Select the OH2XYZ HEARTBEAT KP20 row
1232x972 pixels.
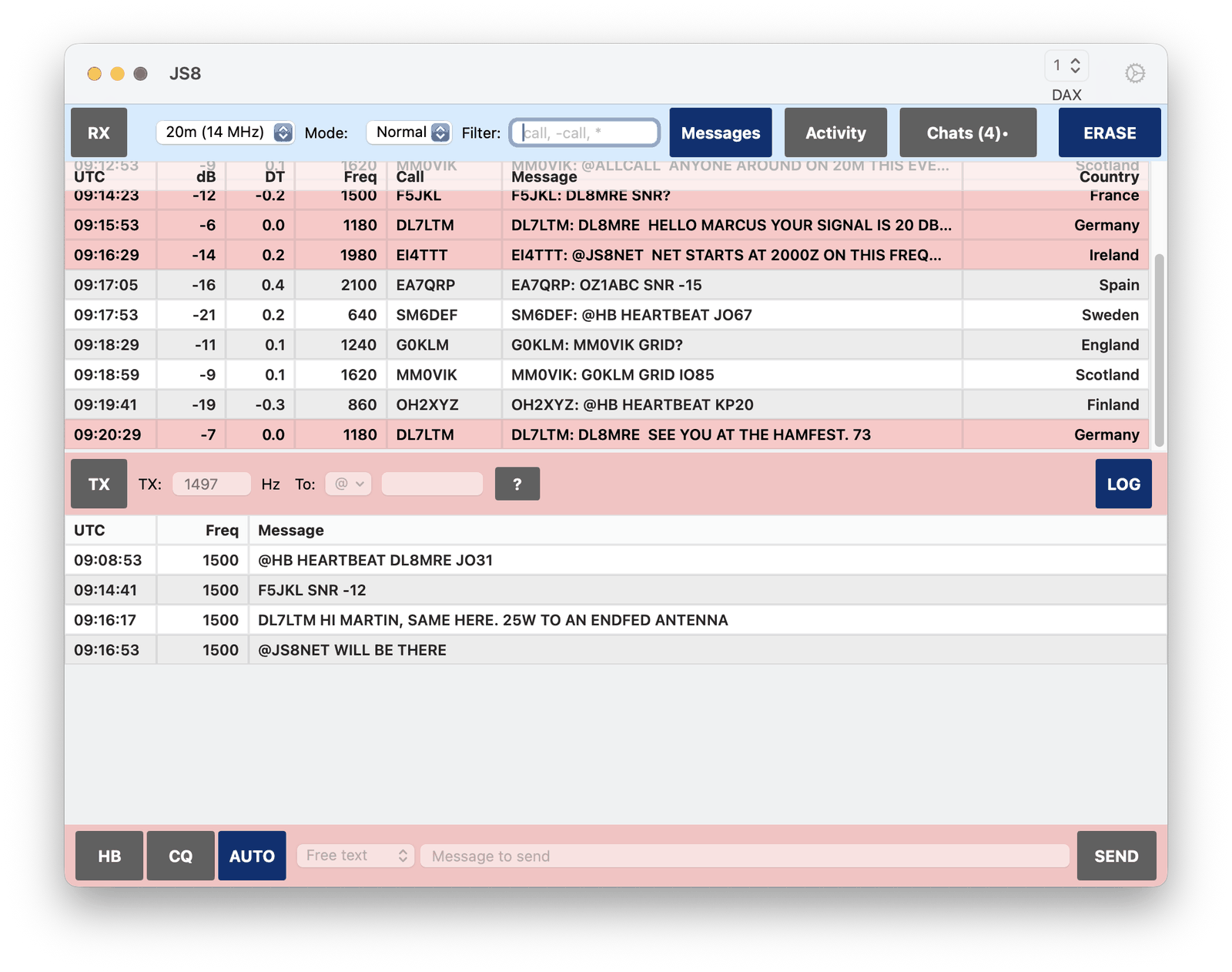click(607, 405)
